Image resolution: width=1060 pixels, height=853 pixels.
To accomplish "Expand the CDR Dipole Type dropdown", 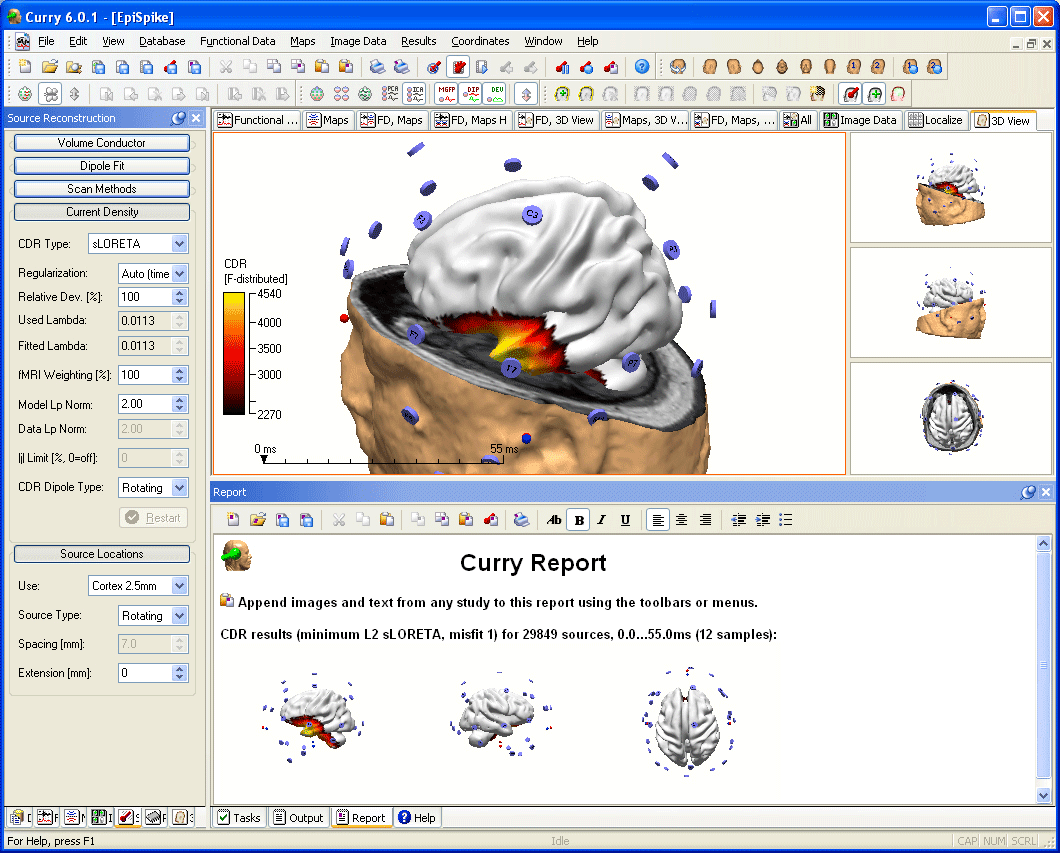I will pyautogui.click(x=179, y=488).
